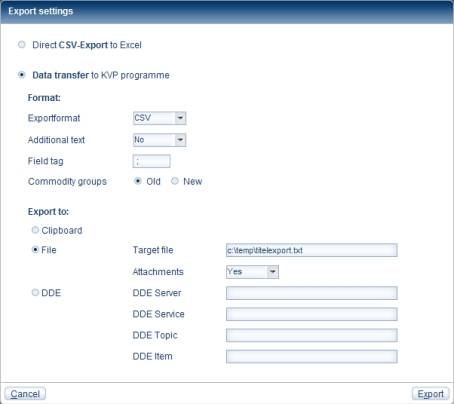Click the DDE Item input field
Screen dimensions: 454x404
[x=312, y=357]
